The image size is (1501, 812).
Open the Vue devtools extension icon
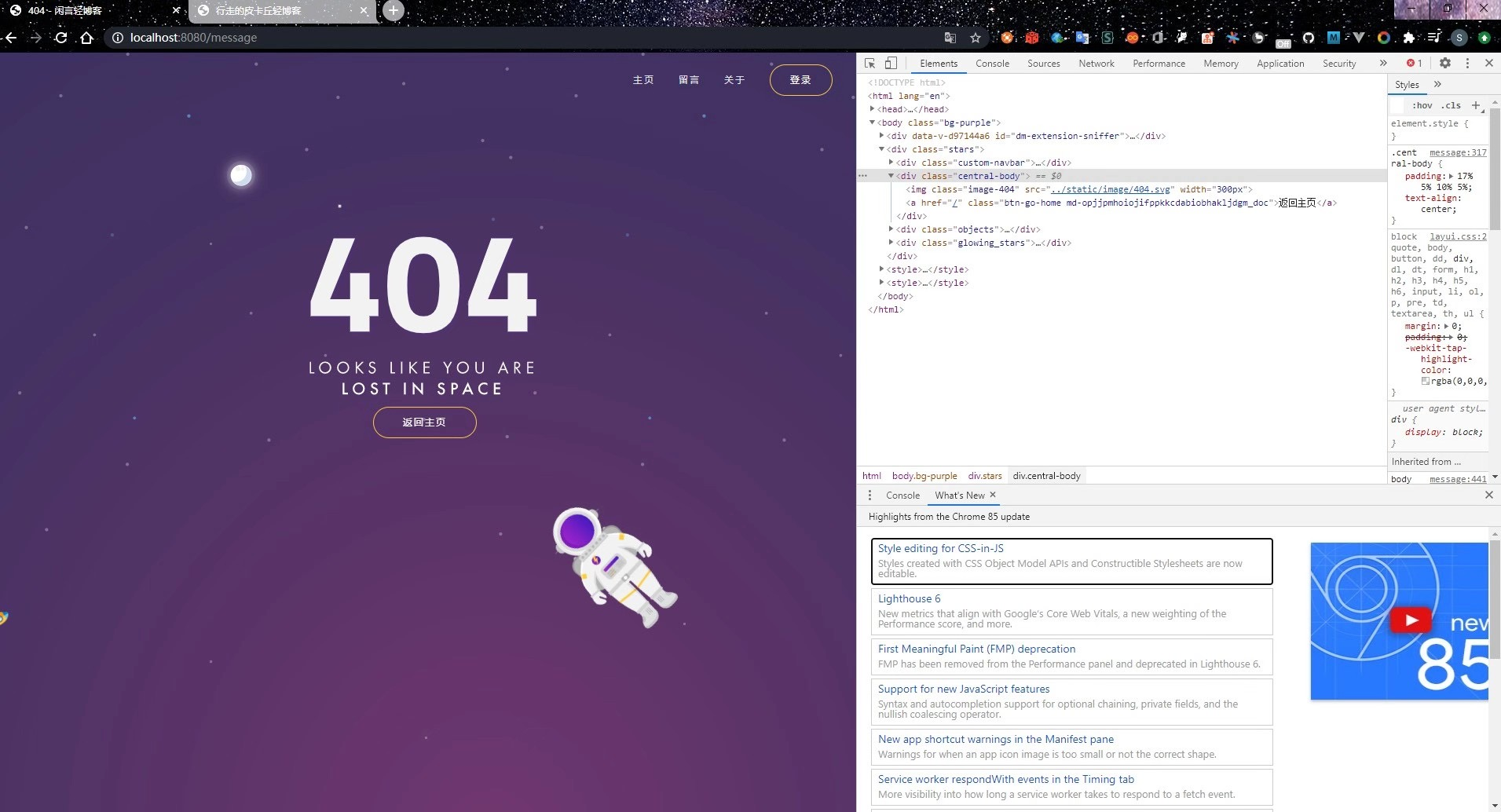[x=1359, y=38]
